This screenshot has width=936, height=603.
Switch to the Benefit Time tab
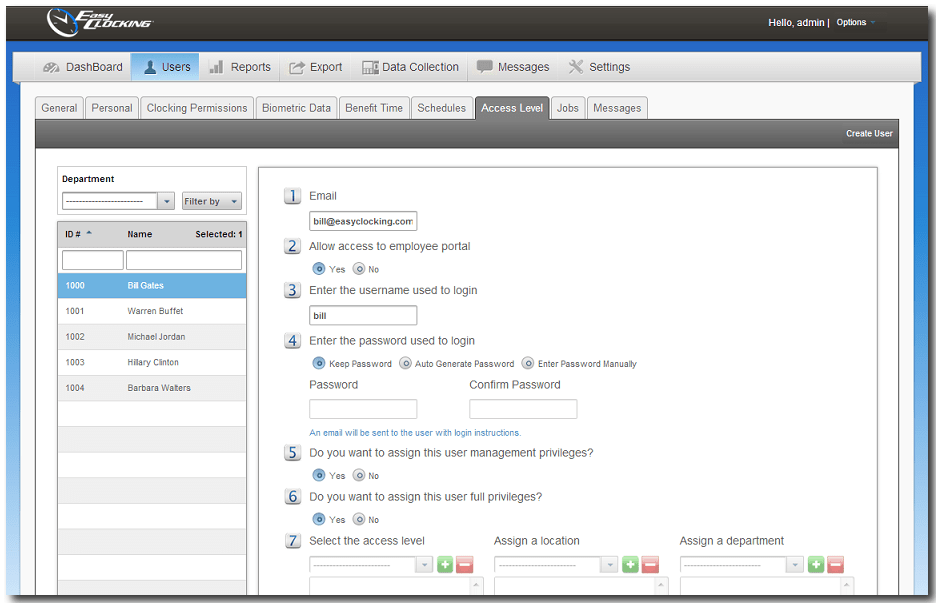[x=374, y=108]
